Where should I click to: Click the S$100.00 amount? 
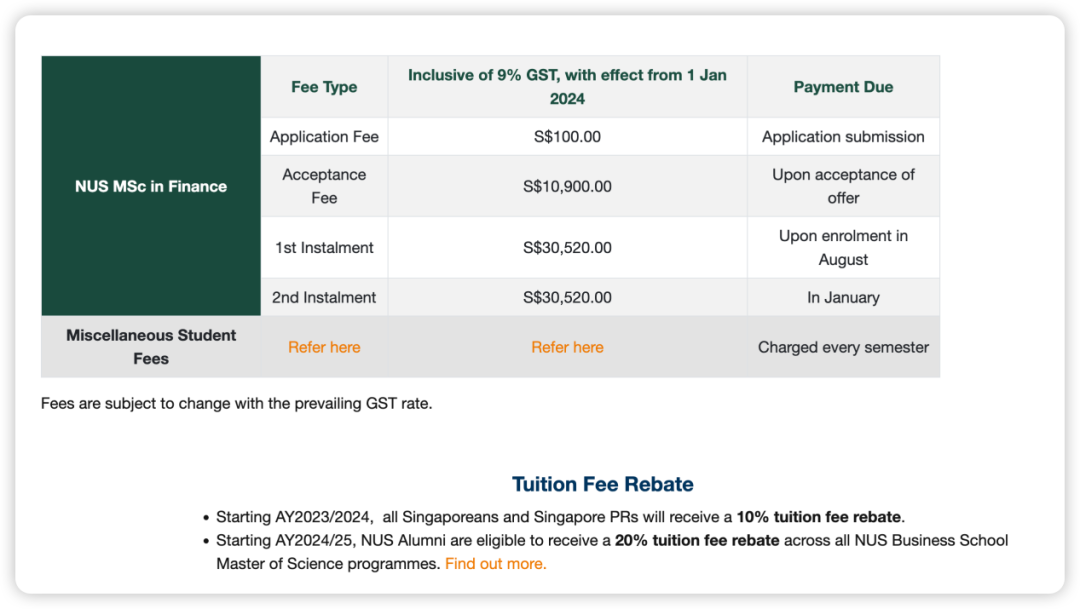click(x=567, y=136)
